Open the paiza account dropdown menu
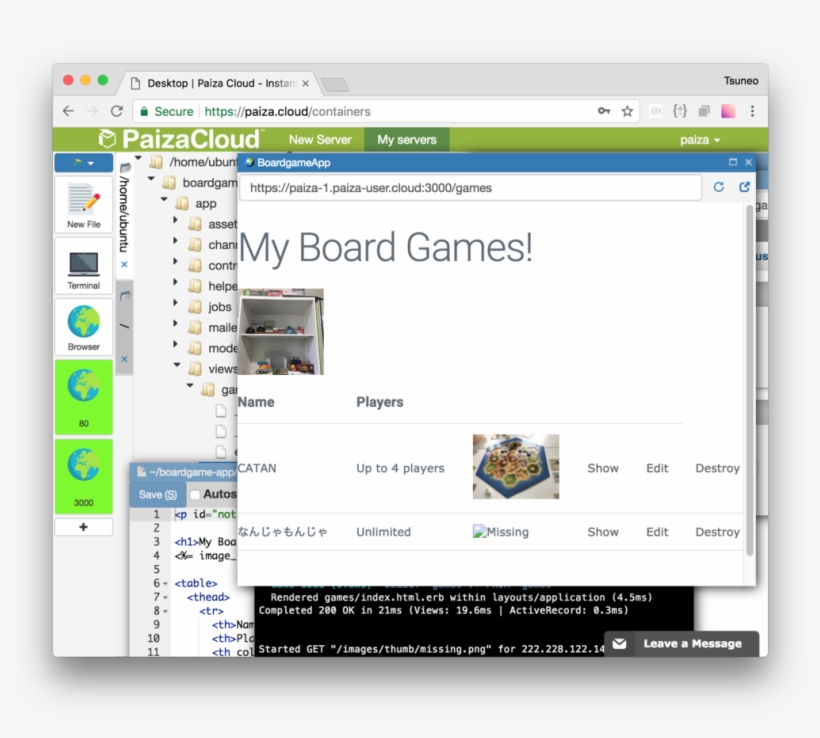The height and width of the screenshot is (738, 820). tap(700, 140)
